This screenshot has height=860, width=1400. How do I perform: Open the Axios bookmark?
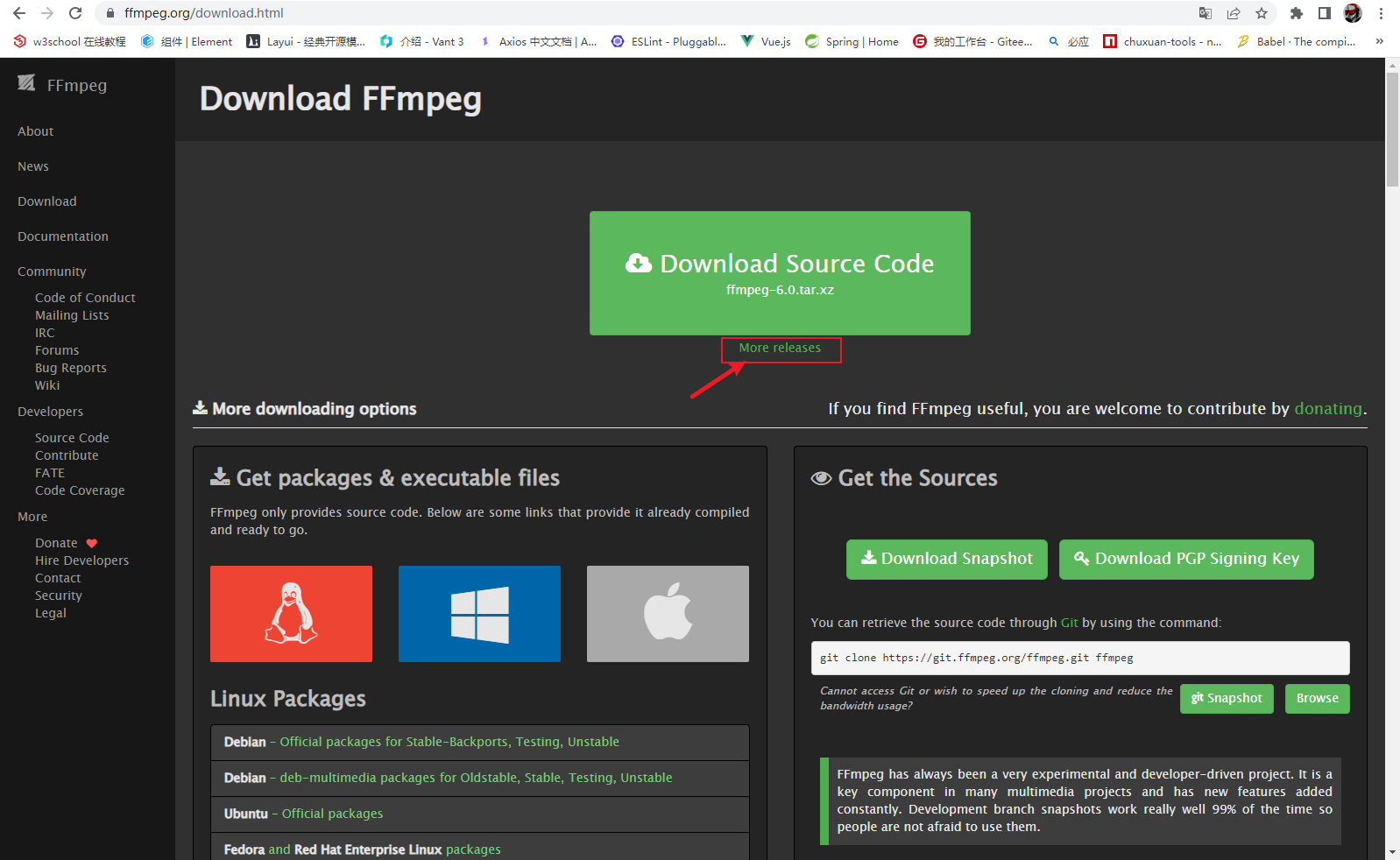click(x=539, y=41)
